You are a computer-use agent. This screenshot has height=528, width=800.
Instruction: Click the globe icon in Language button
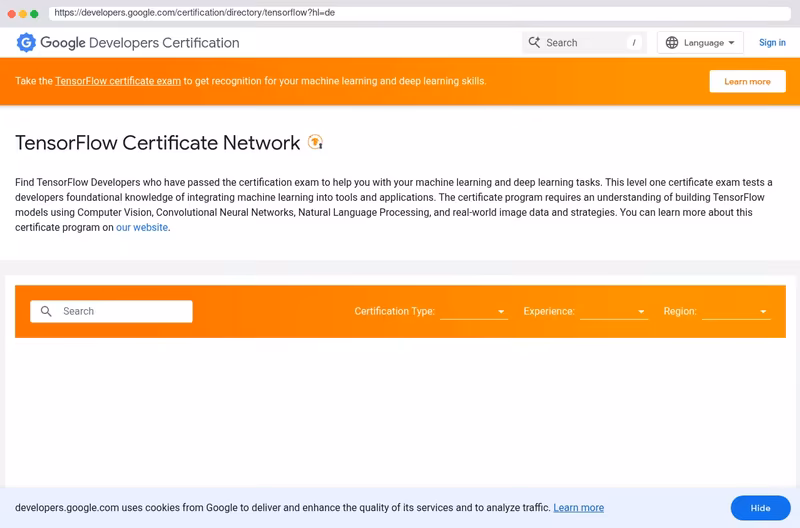coord(672,43)
